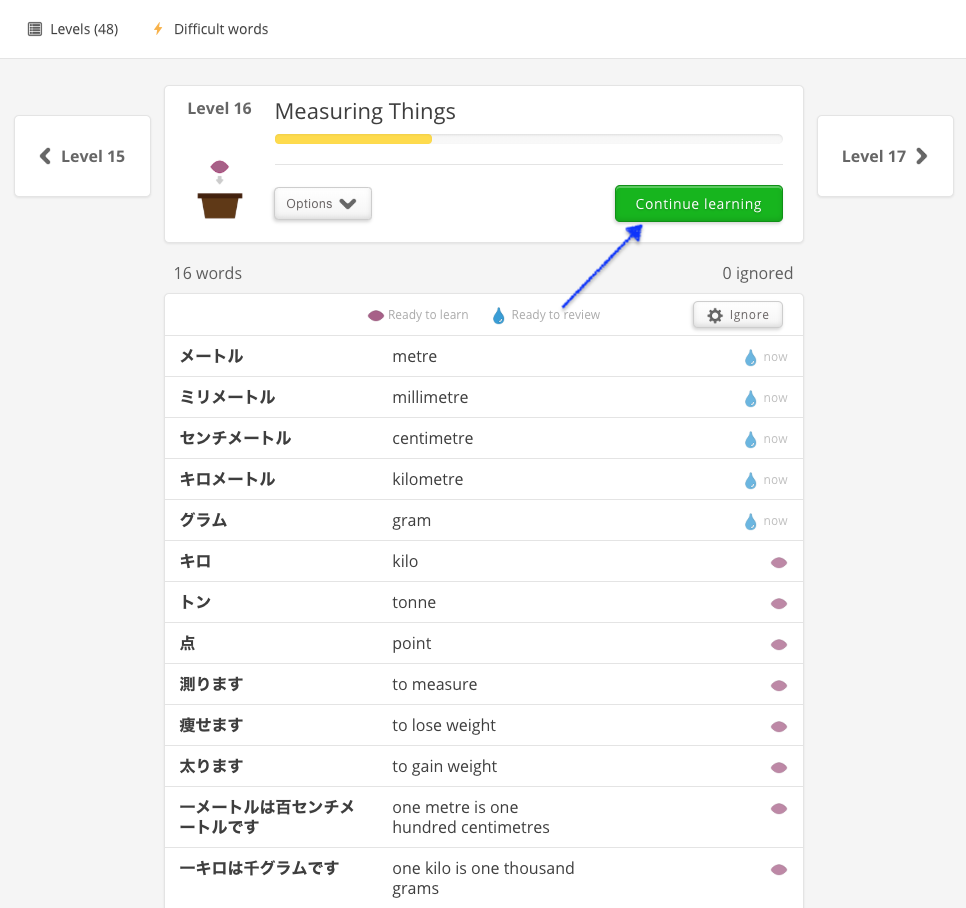966x908 pixels.
Task: Click the word ミリメートル
Action: [x=227, y=397]
